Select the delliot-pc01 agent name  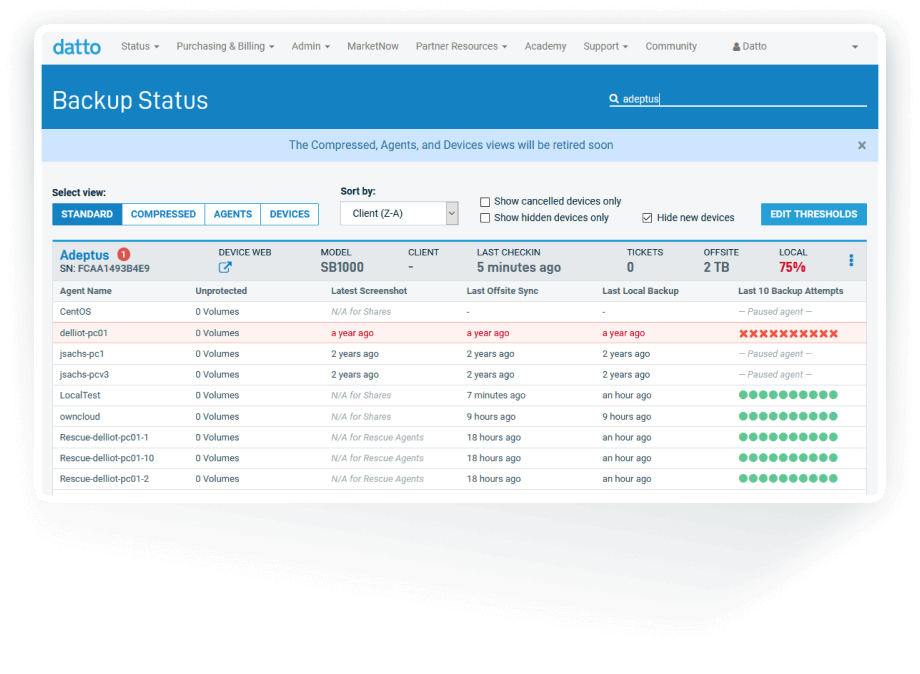[83, 333]
